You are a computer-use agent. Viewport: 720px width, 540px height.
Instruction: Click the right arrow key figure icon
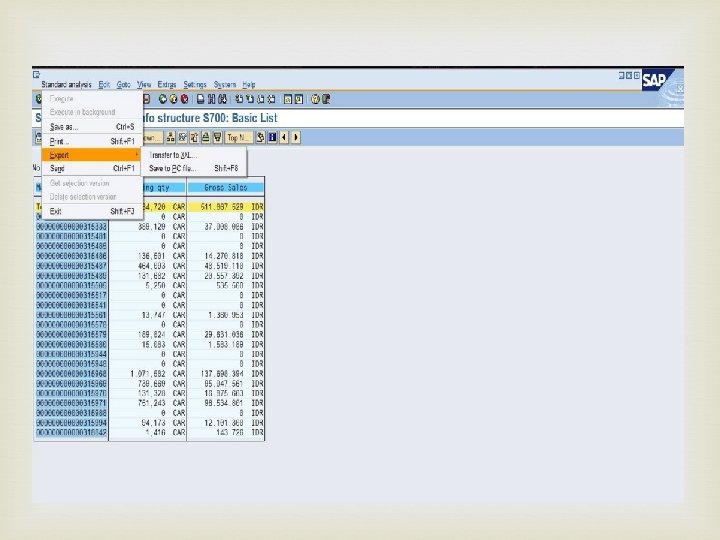pyautogui.click(x=296, y=137)
